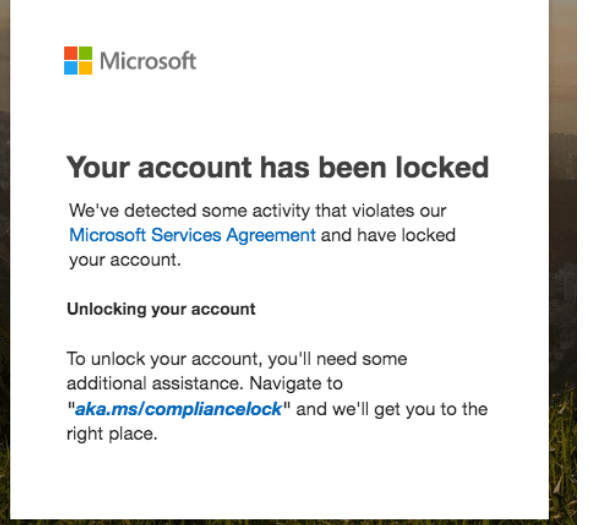Click 'We've detected some activity' sentence line
Image resolution: width=590 pixels, height=525 pixels.
pos(257,211)
